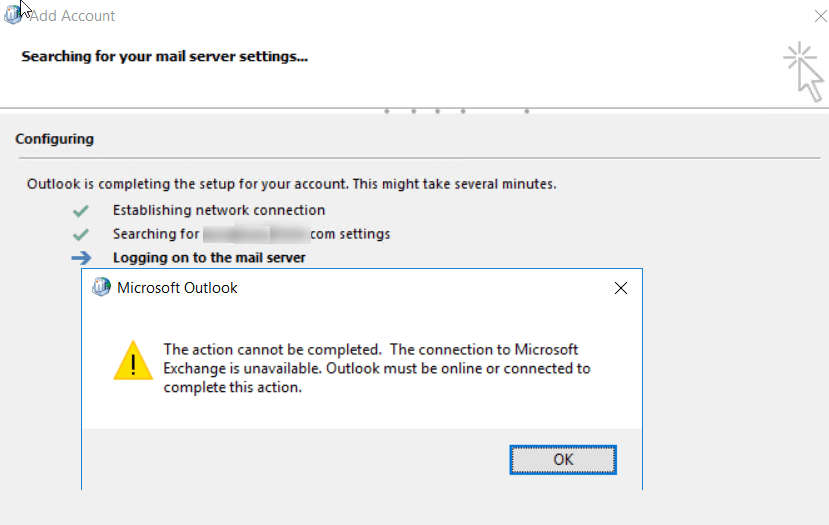Image resolution: width=829 pixels, height=525 pixels.
Task: Click the Outlook icon in the dialog title
Action: [101, 287]
